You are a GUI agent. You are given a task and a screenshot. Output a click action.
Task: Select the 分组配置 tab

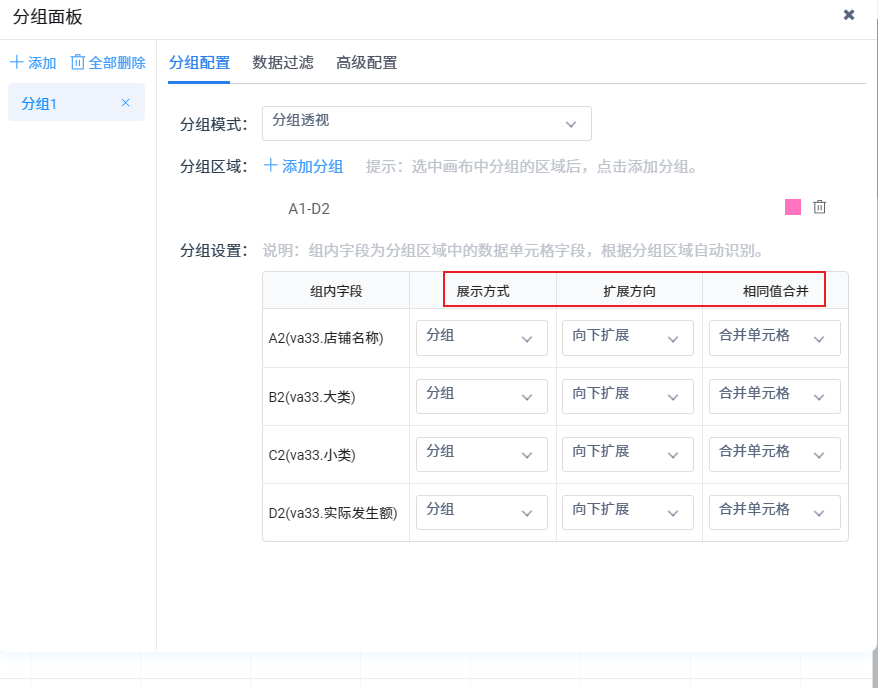pos(199,63)
